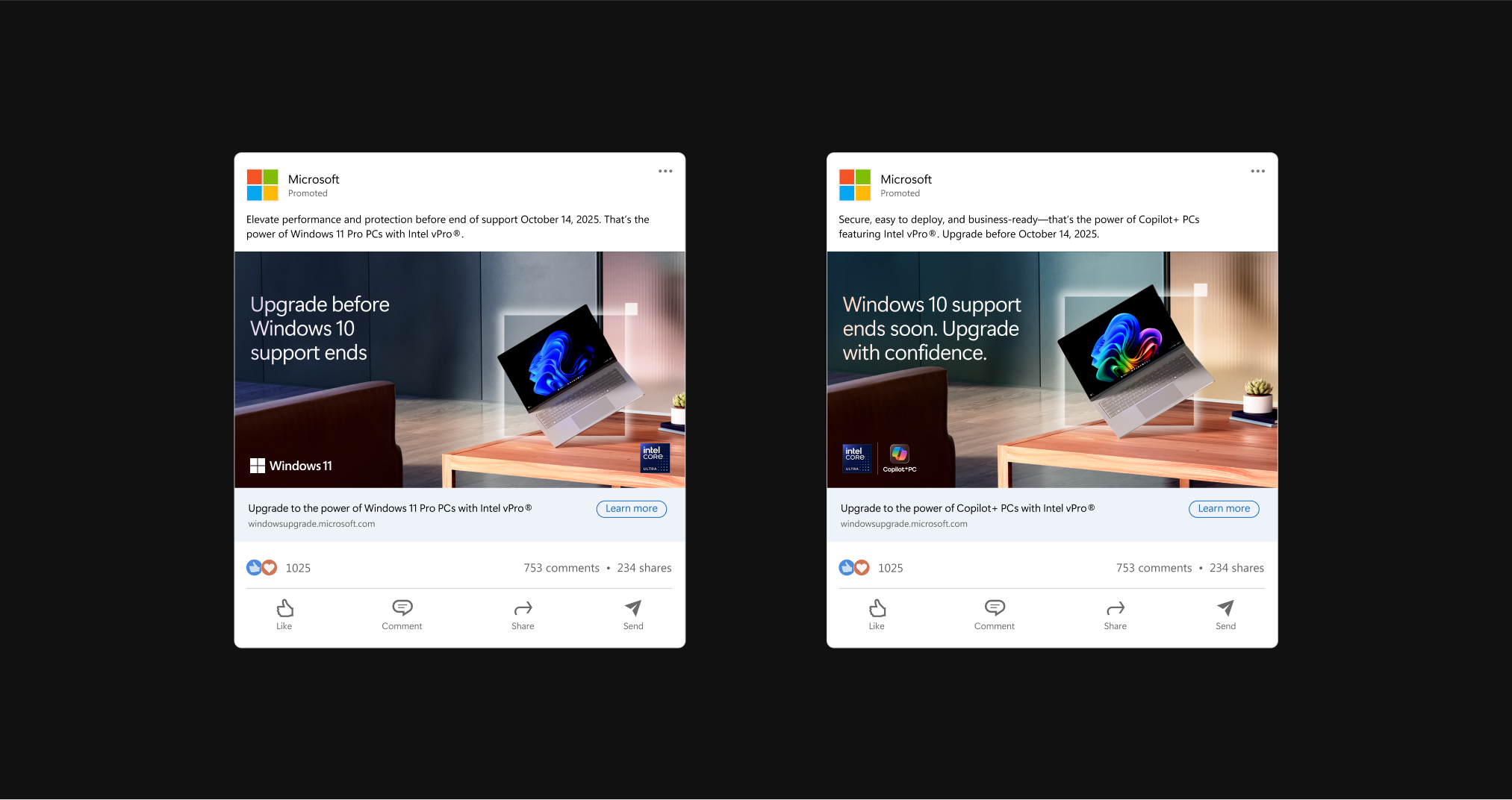Open the 'Windows 10 support ends soon' ad image
The height and width of the screenshot is (800, 1512).
coord(1052,369)
